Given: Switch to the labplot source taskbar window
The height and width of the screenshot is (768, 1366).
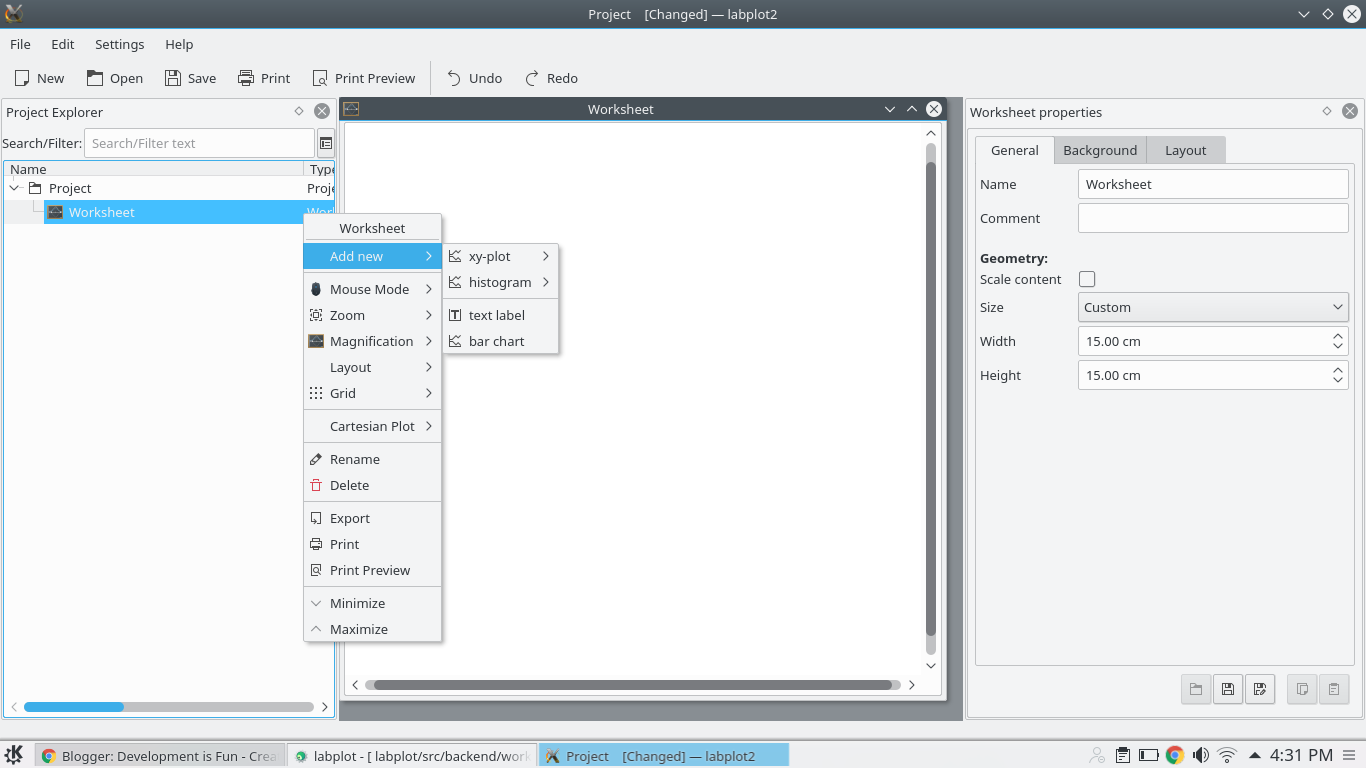Looking at the screenshot, I should (412, 756).
